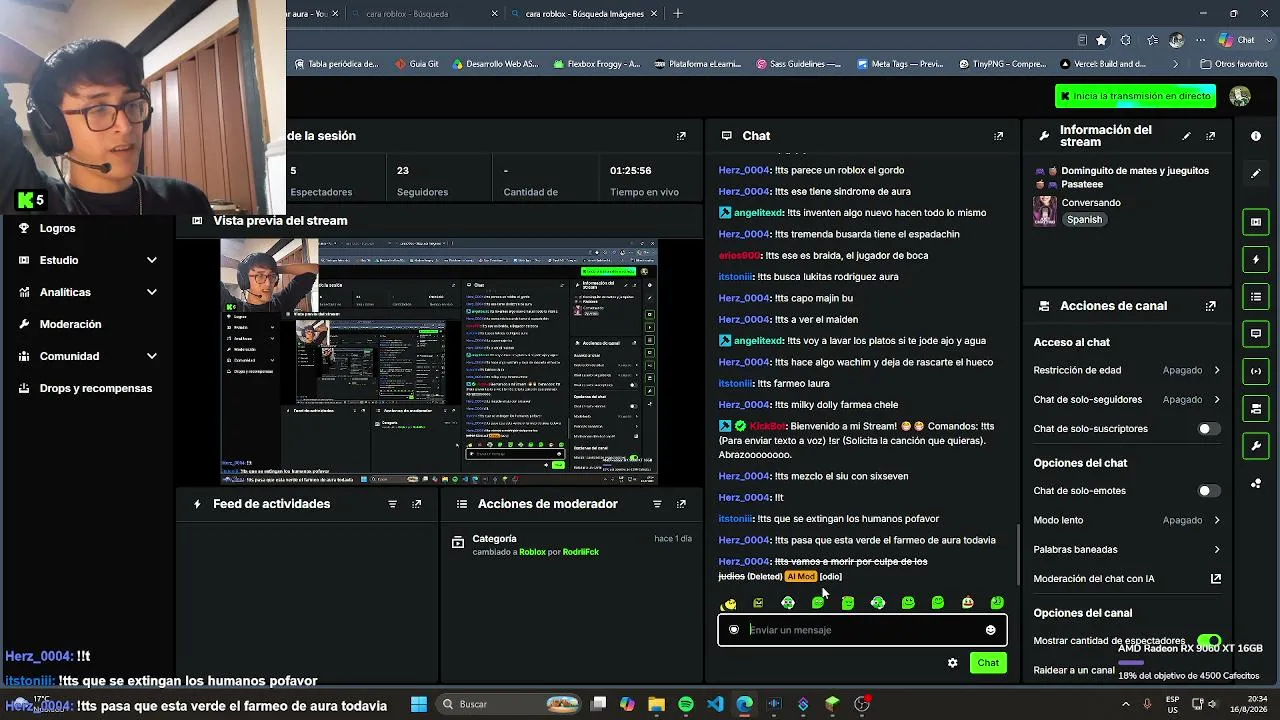Open Modo lento options
This screenshot has width=1280, height=720.
point(1127,520)
